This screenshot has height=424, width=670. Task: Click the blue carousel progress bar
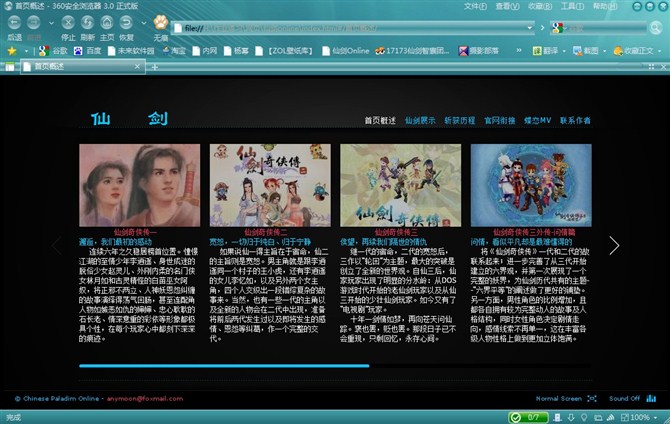pyautogui.click(x=224, y=366)
